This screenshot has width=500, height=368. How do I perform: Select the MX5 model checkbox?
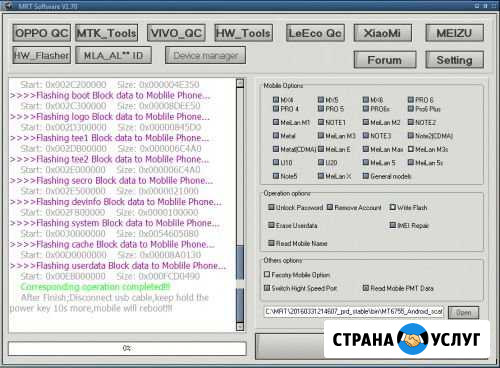(x=321, y=100)
